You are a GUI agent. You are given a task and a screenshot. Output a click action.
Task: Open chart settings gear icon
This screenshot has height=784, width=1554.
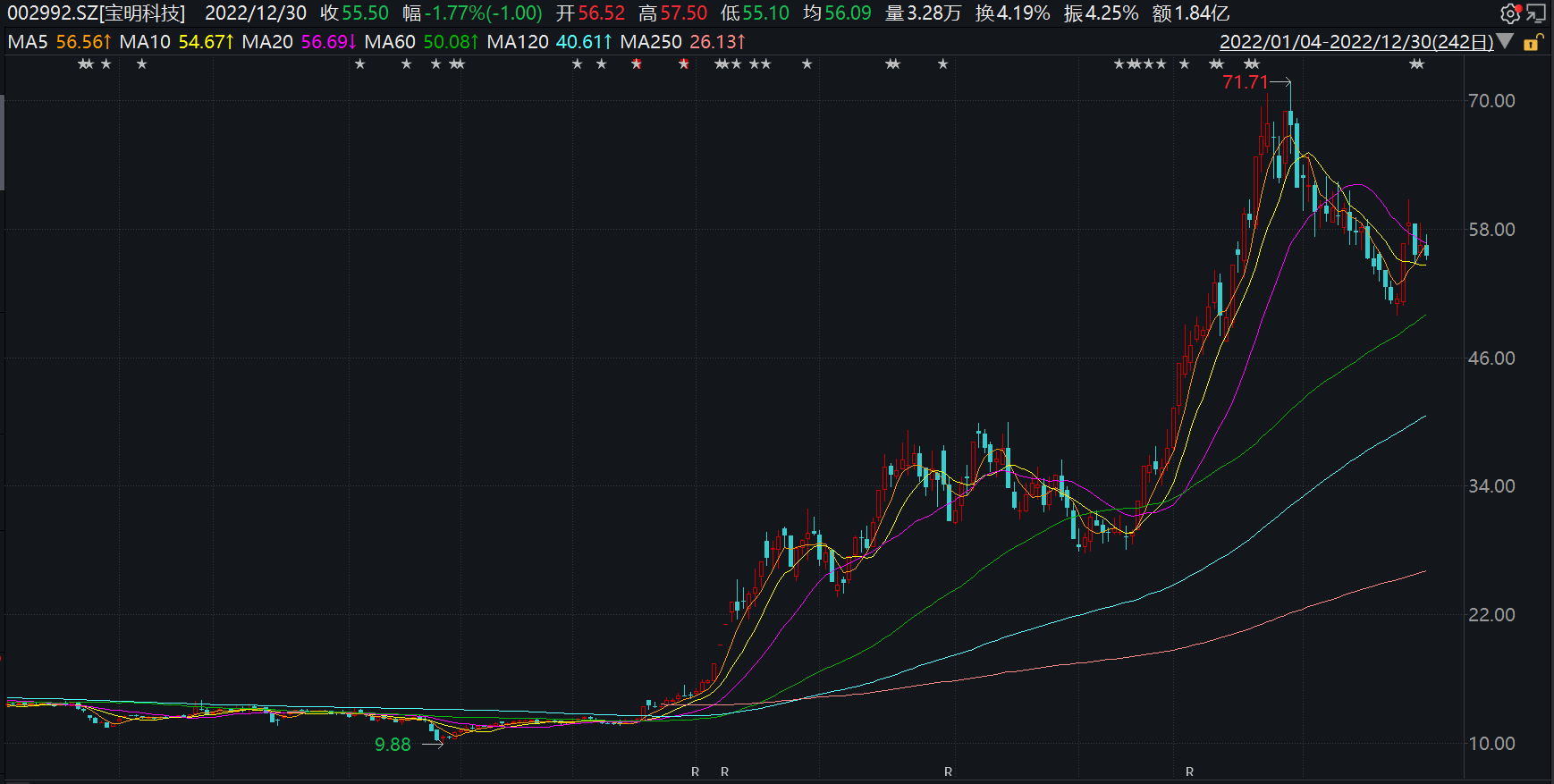pyautogui.click(x=1509, y=13)
